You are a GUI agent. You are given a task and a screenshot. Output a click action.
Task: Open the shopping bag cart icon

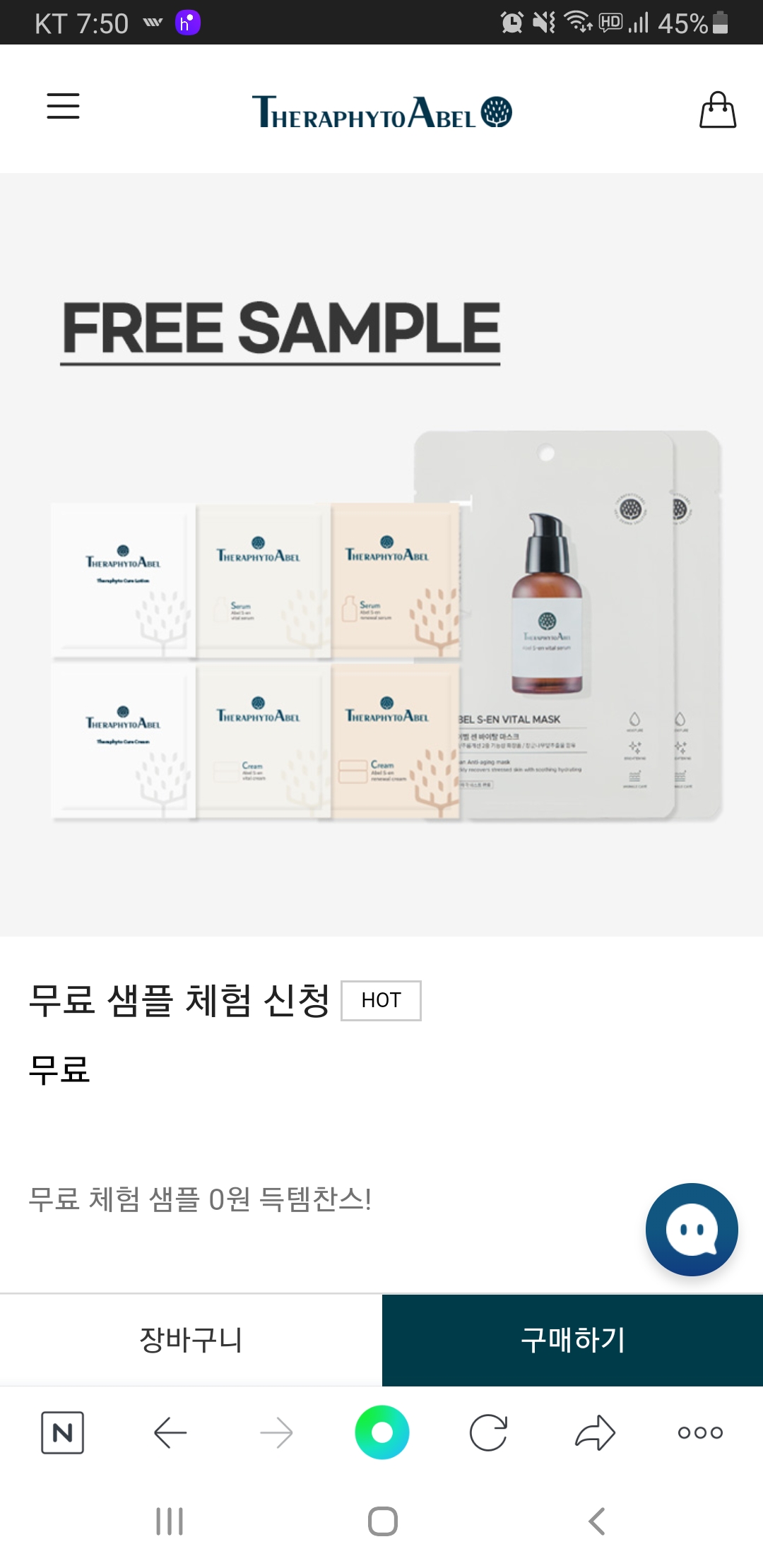(718, 110)
